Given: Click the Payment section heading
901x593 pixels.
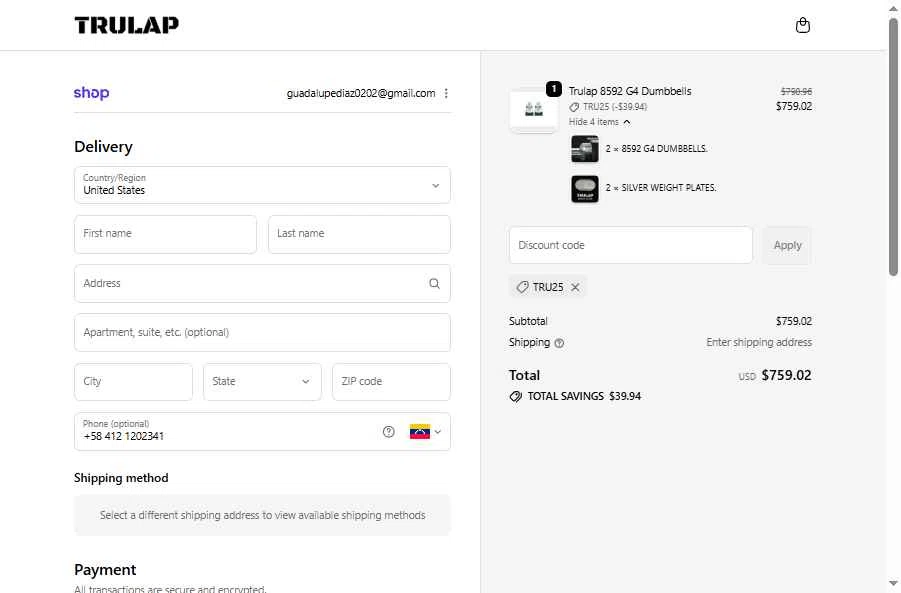Looking at the screenshot, I should click(105, 569).
